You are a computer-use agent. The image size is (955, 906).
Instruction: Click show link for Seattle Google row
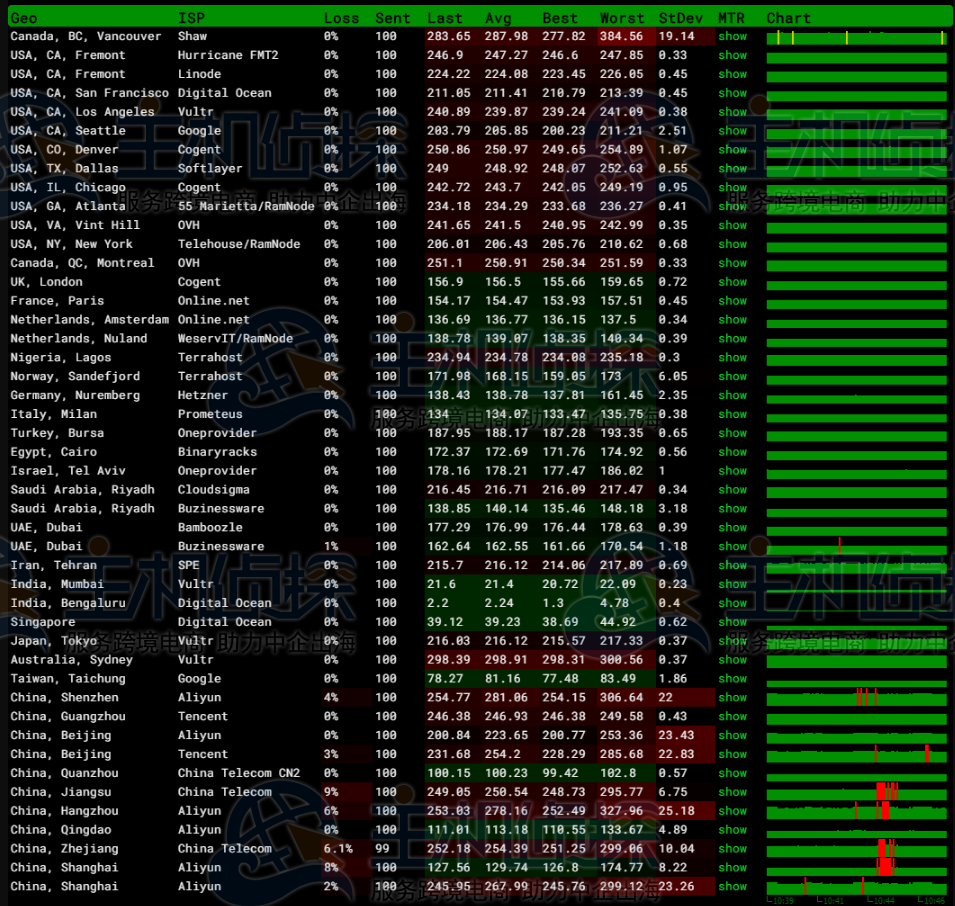[732, 131]
